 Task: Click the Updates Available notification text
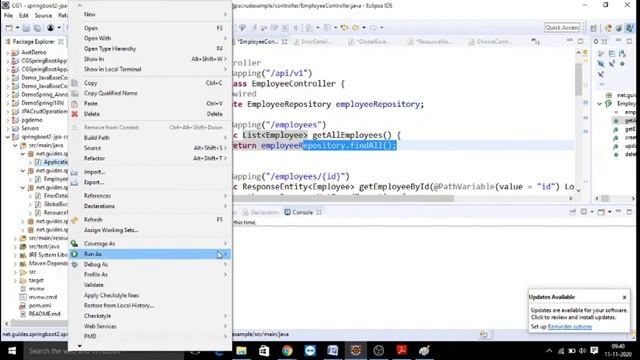point(579,314)
